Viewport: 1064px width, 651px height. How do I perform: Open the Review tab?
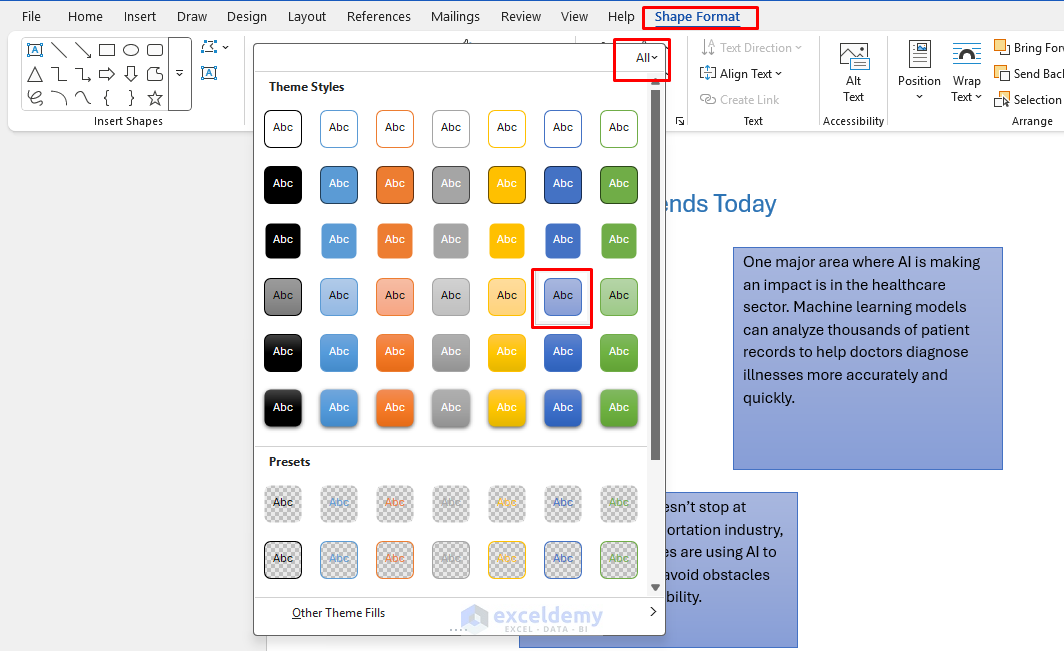pyautogui.click(x=520, y=16)
